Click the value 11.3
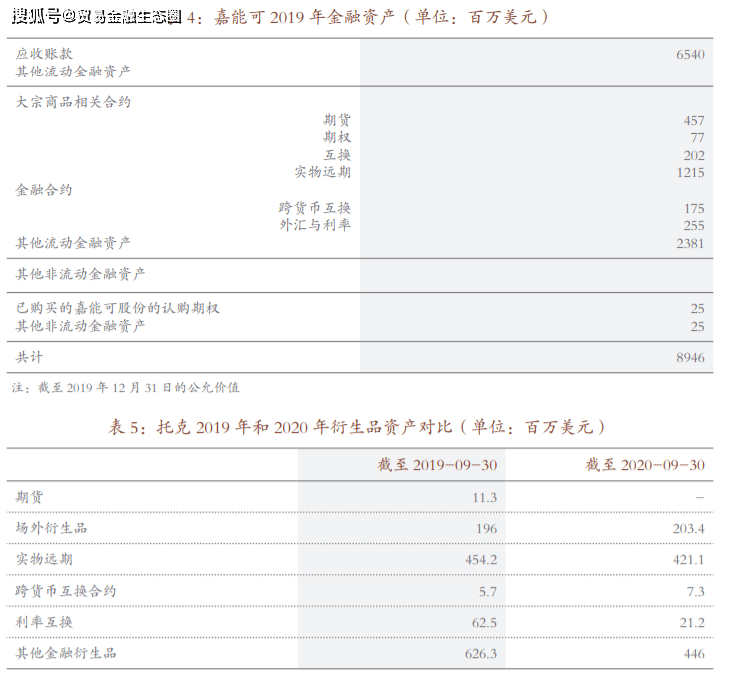Screen dimensions: 730x675 pyautogui.click(x=485, y=498)
